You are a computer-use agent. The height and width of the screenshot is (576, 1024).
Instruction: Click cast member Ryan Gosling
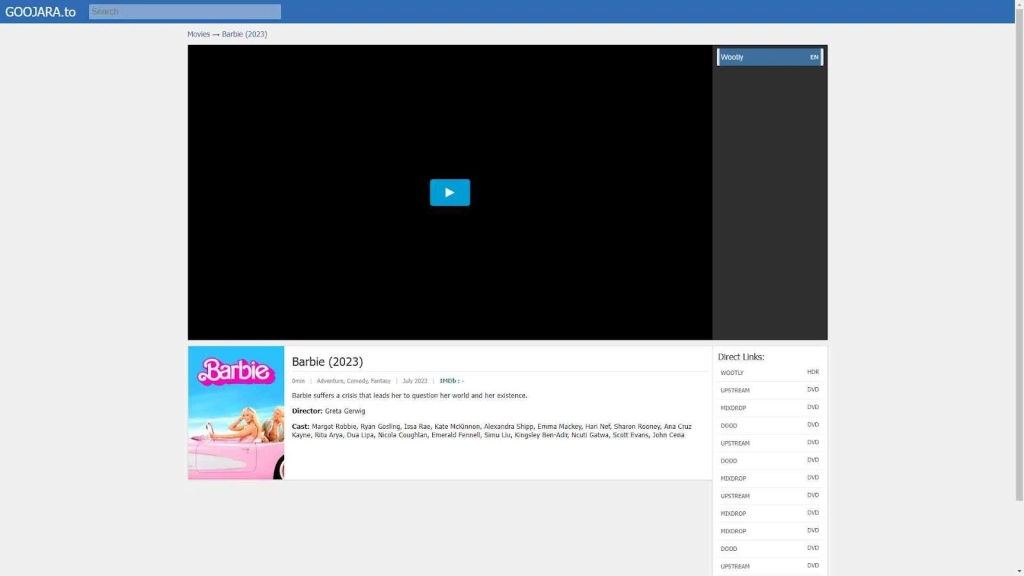[x=379, y=426]
